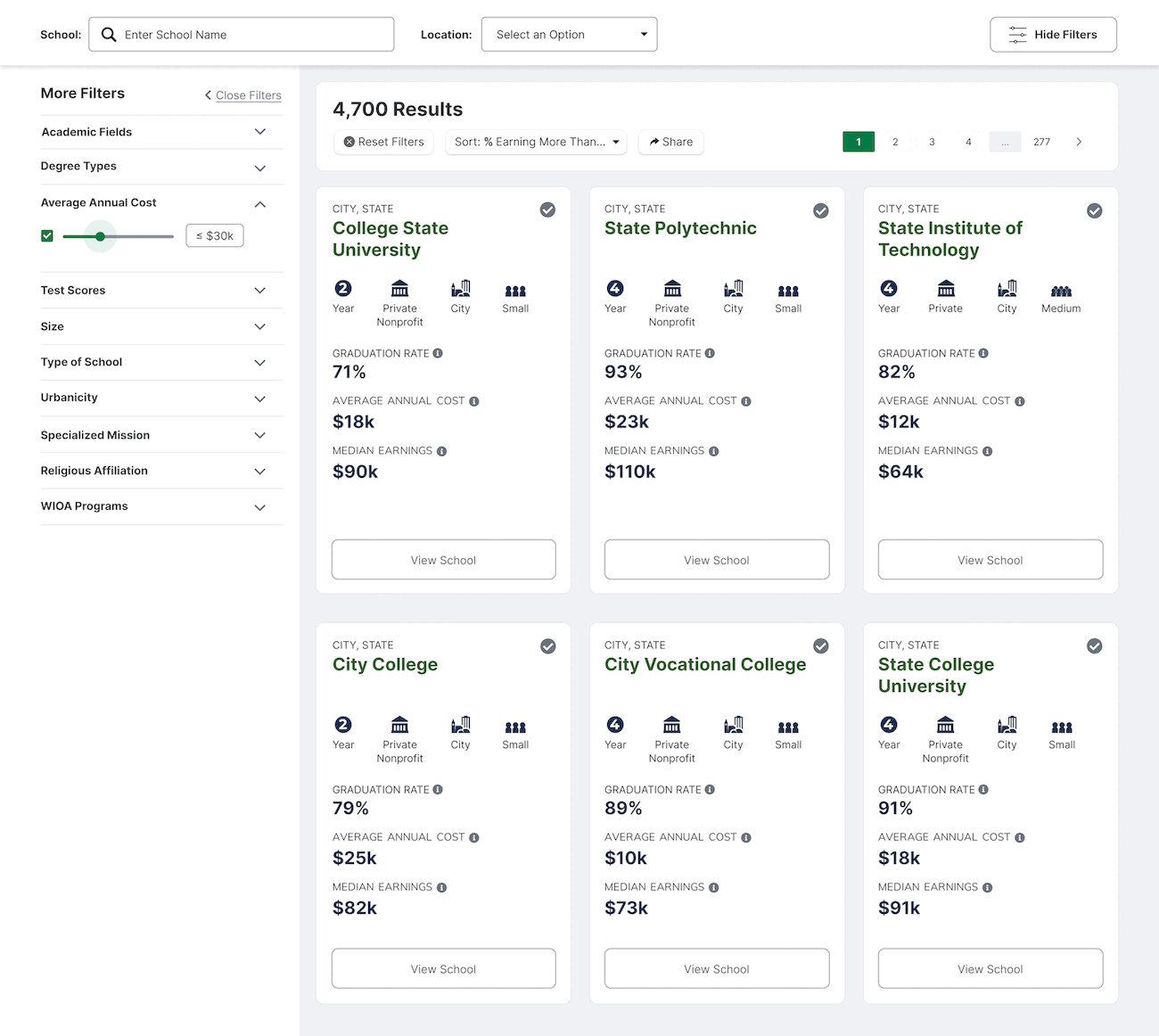
Task: Click the Medium size icon on State Institute of Technology
Action: pyautogui.click(x=1061, y=291)
